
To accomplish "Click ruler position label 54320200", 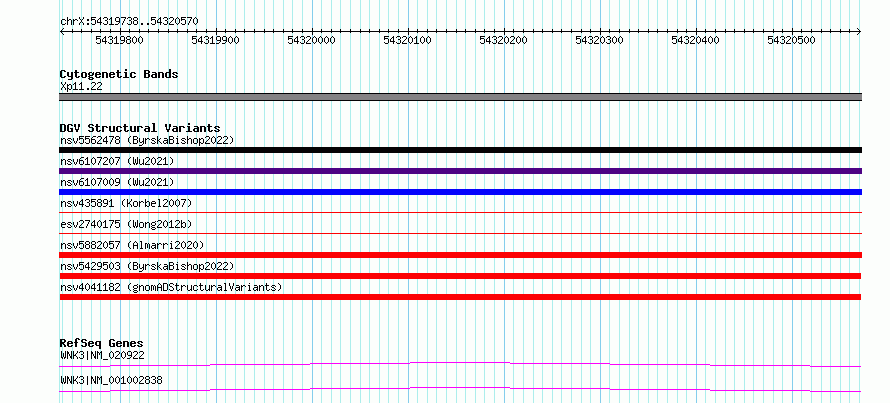I will point(503,40).
